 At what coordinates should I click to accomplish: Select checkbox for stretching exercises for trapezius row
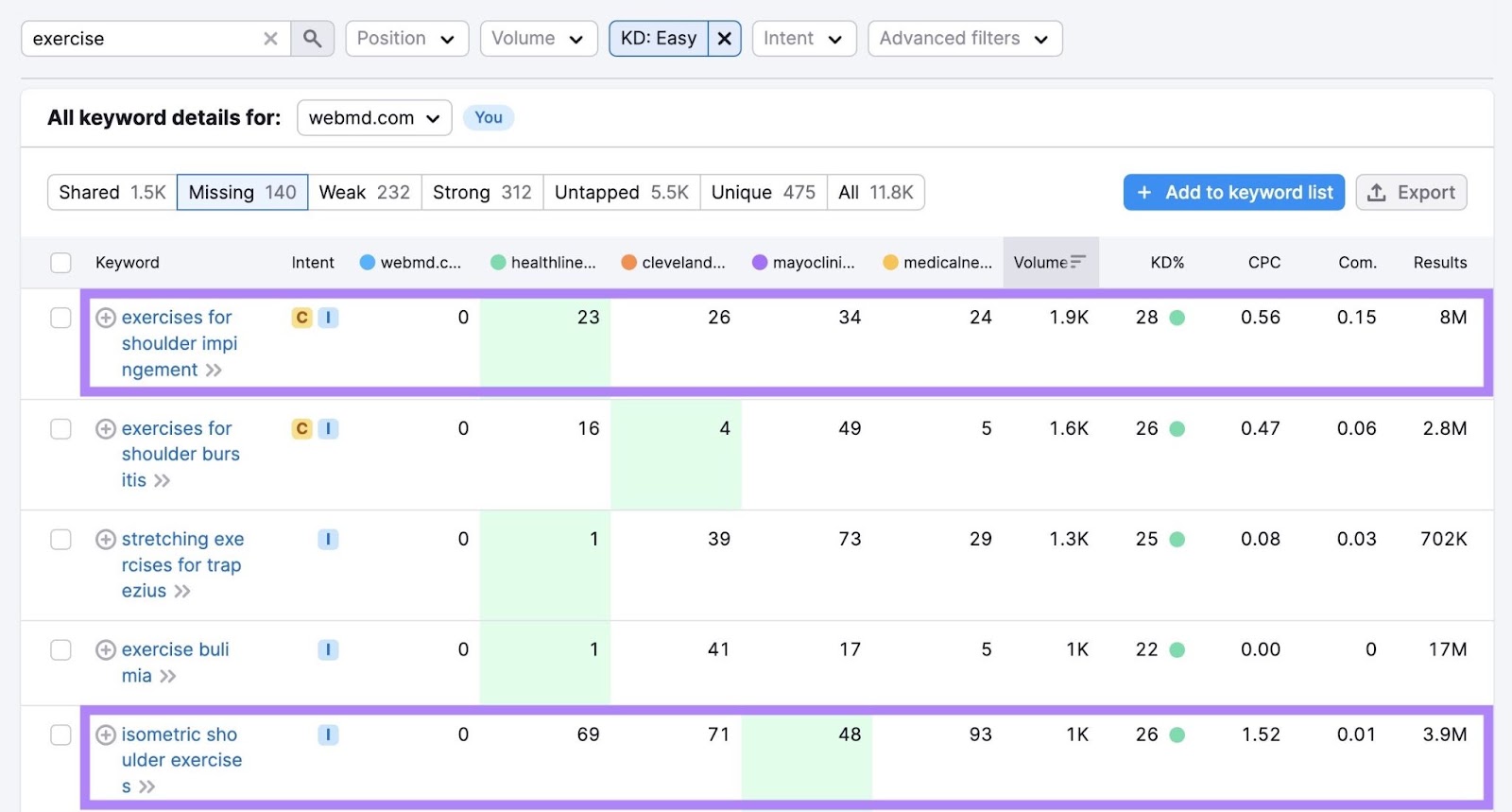pos(60,540)
